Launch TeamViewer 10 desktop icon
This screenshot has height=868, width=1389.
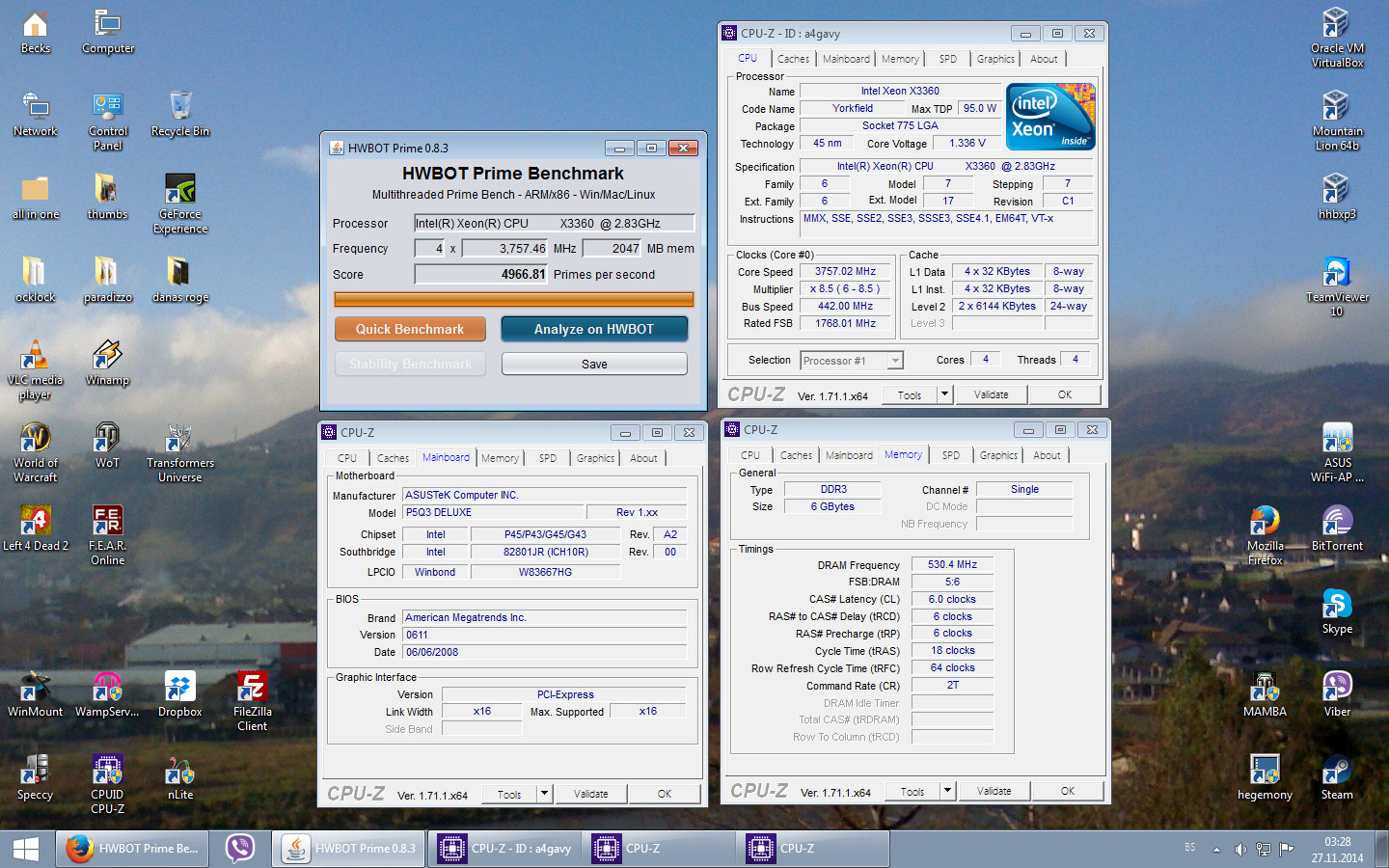click(1337, 287)
